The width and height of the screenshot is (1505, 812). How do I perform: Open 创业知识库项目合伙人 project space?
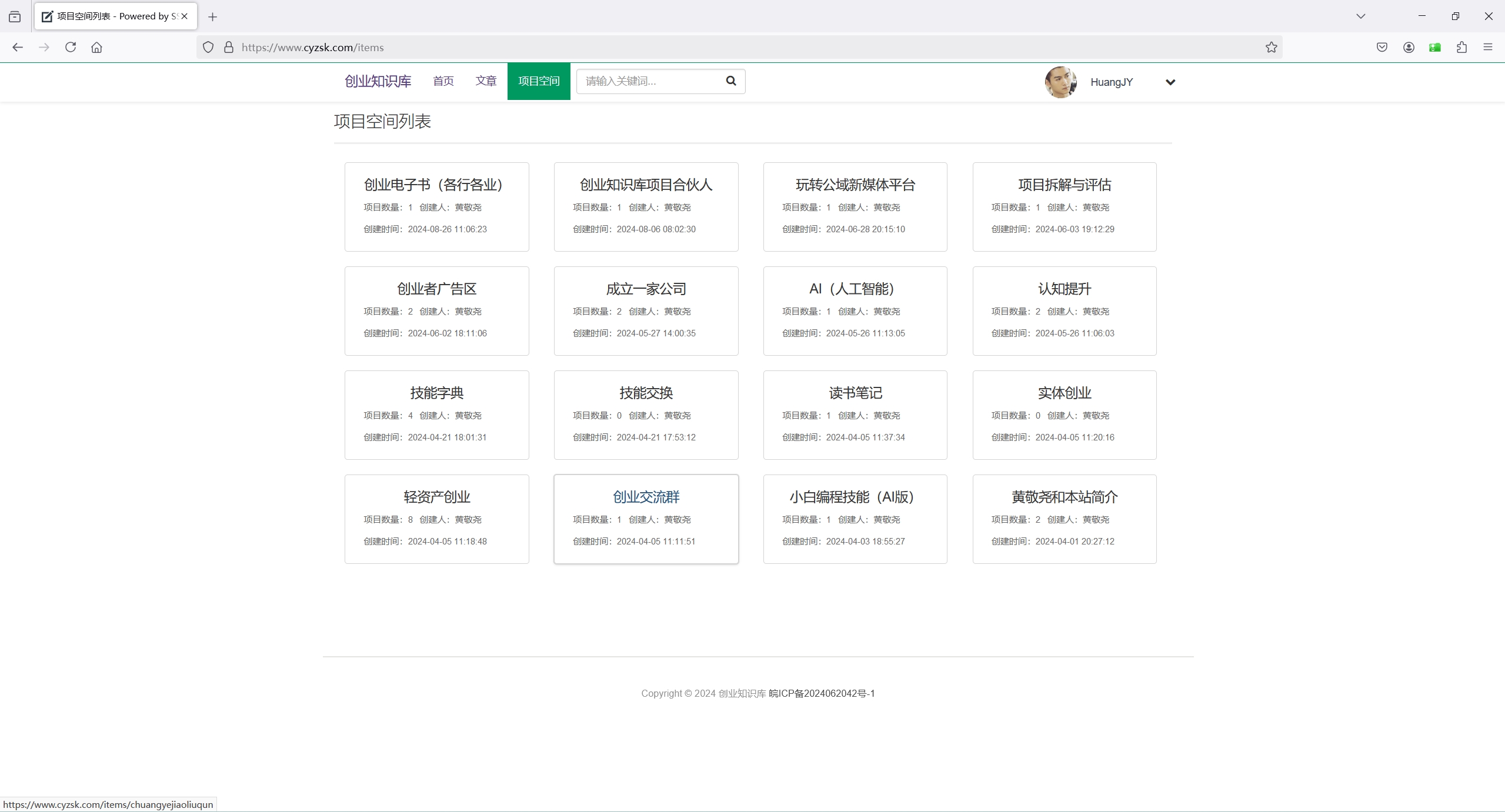click(646, 185)
